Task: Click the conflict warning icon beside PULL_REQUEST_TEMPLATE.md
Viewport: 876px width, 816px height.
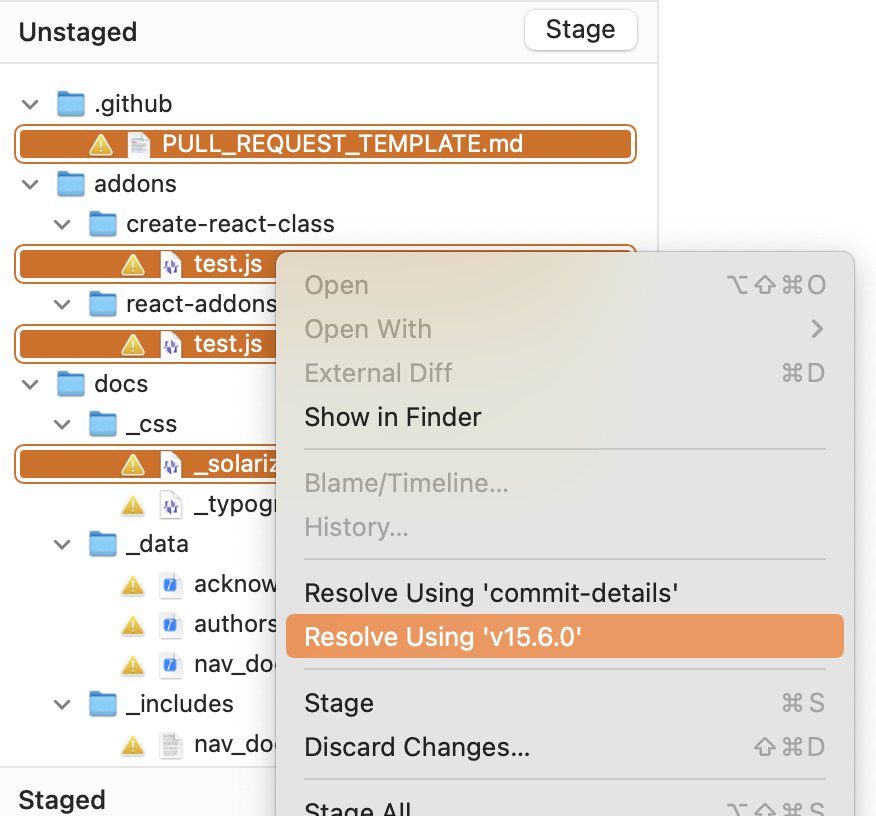Action: pyautogui.click(x=99, y=143)
